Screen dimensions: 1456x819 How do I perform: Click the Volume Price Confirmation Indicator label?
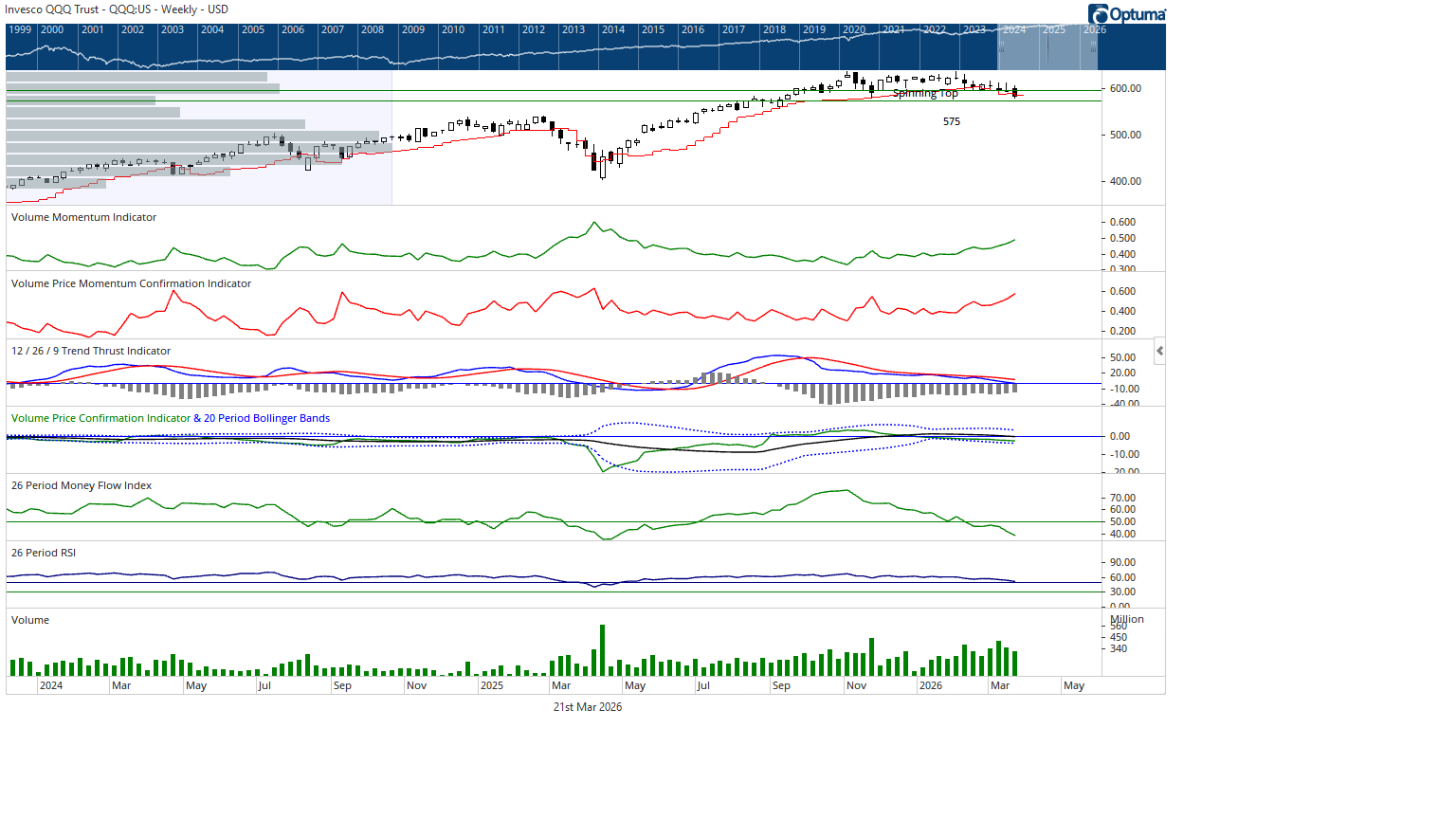pos(100,418)
